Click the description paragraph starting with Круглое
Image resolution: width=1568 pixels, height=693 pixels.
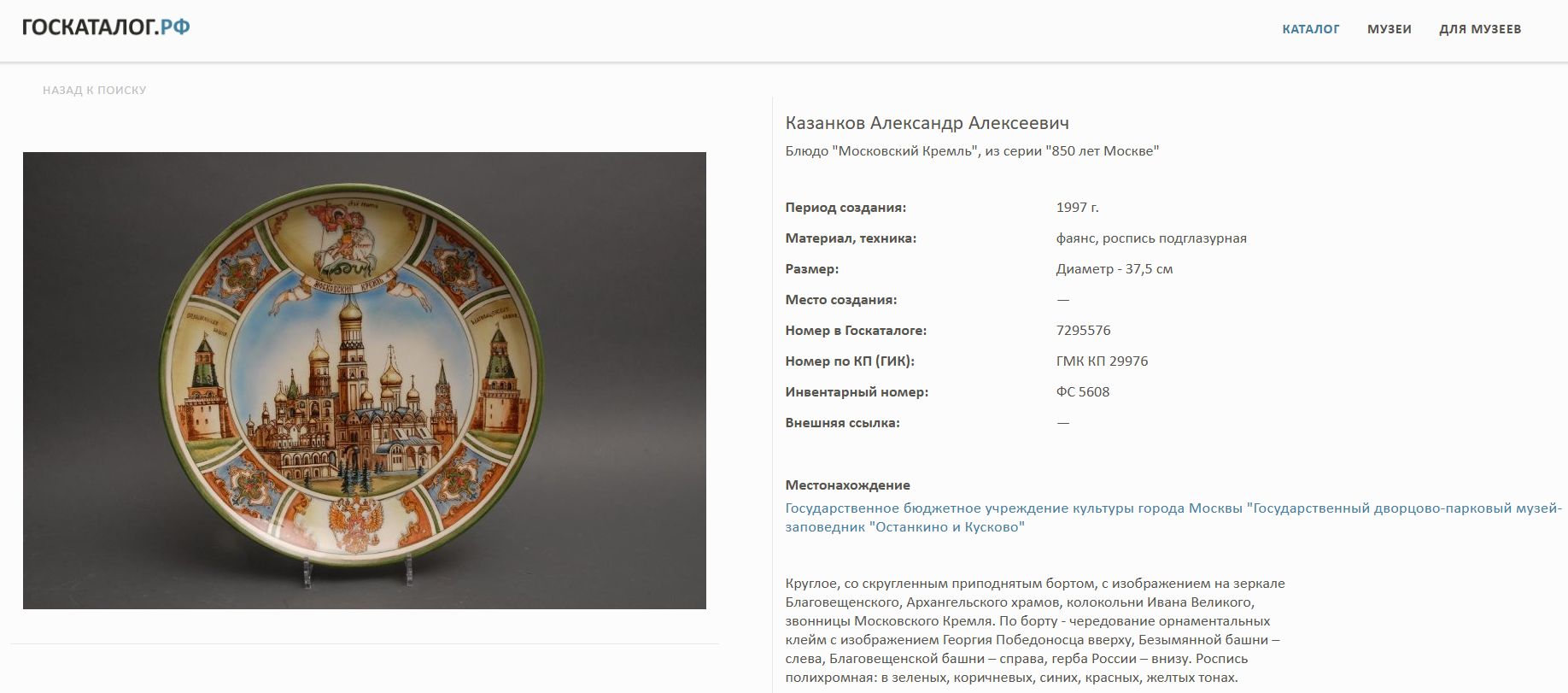(x=1035, y=630)
